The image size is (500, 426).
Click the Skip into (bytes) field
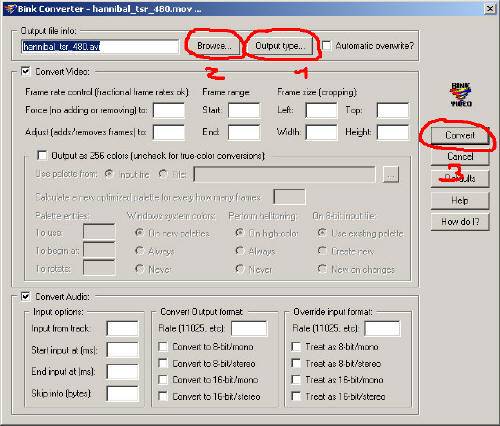122,393
